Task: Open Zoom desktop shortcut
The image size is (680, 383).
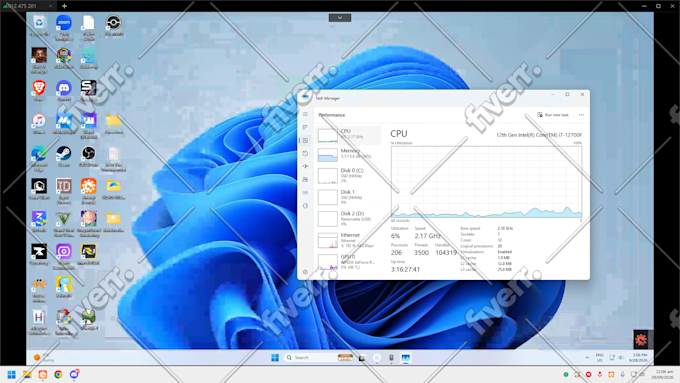Action: pos(64,27)
